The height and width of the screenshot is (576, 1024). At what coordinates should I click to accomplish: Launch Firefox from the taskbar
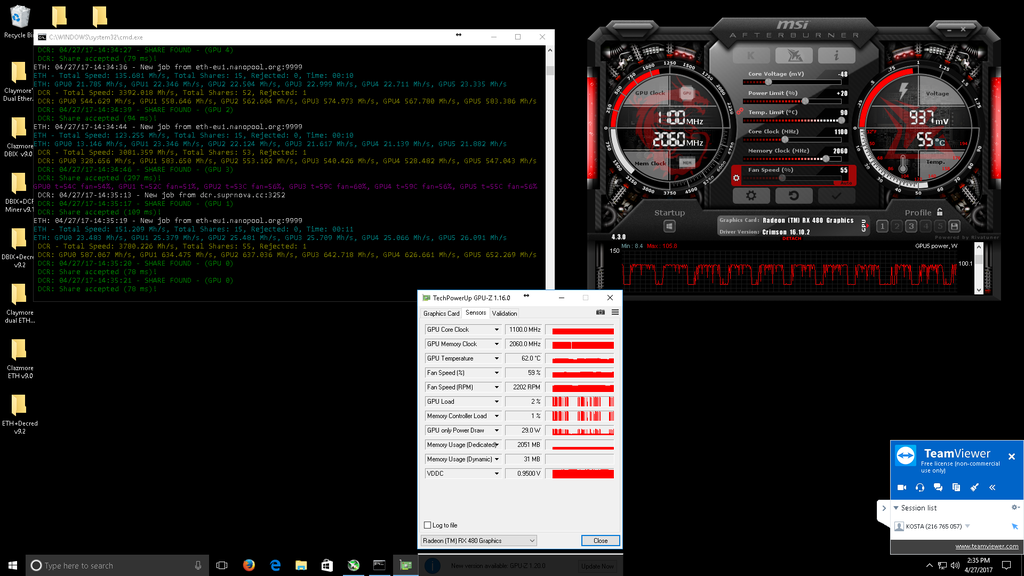(x=249, y=566)
